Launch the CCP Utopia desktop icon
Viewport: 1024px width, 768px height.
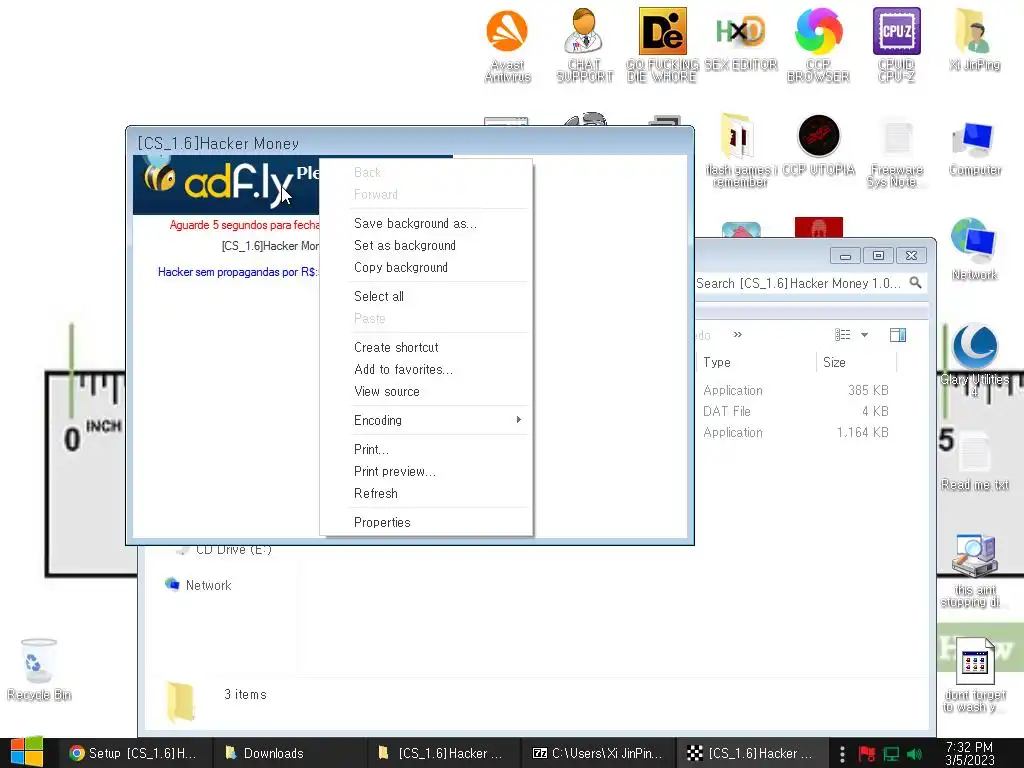tap(818, 145)
